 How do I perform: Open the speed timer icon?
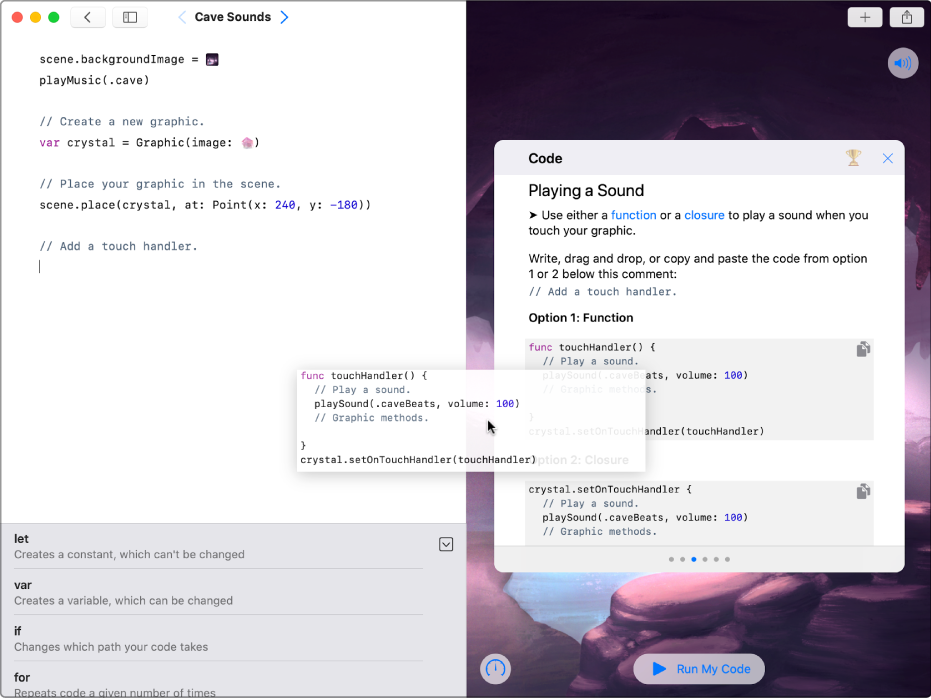[x=495, y=669]
